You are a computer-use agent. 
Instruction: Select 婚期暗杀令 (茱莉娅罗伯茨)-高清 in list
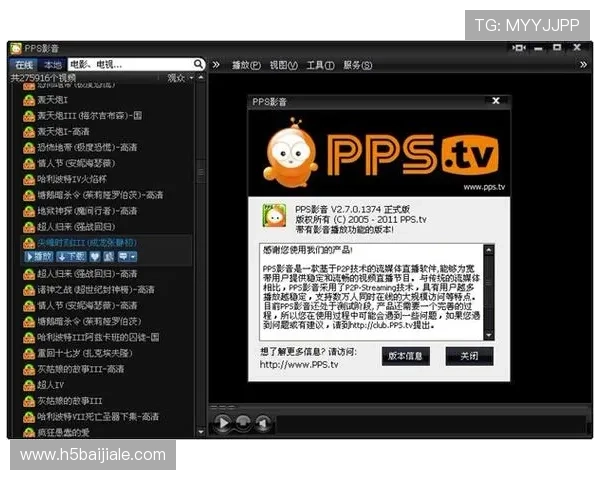(x=100, y=195)
